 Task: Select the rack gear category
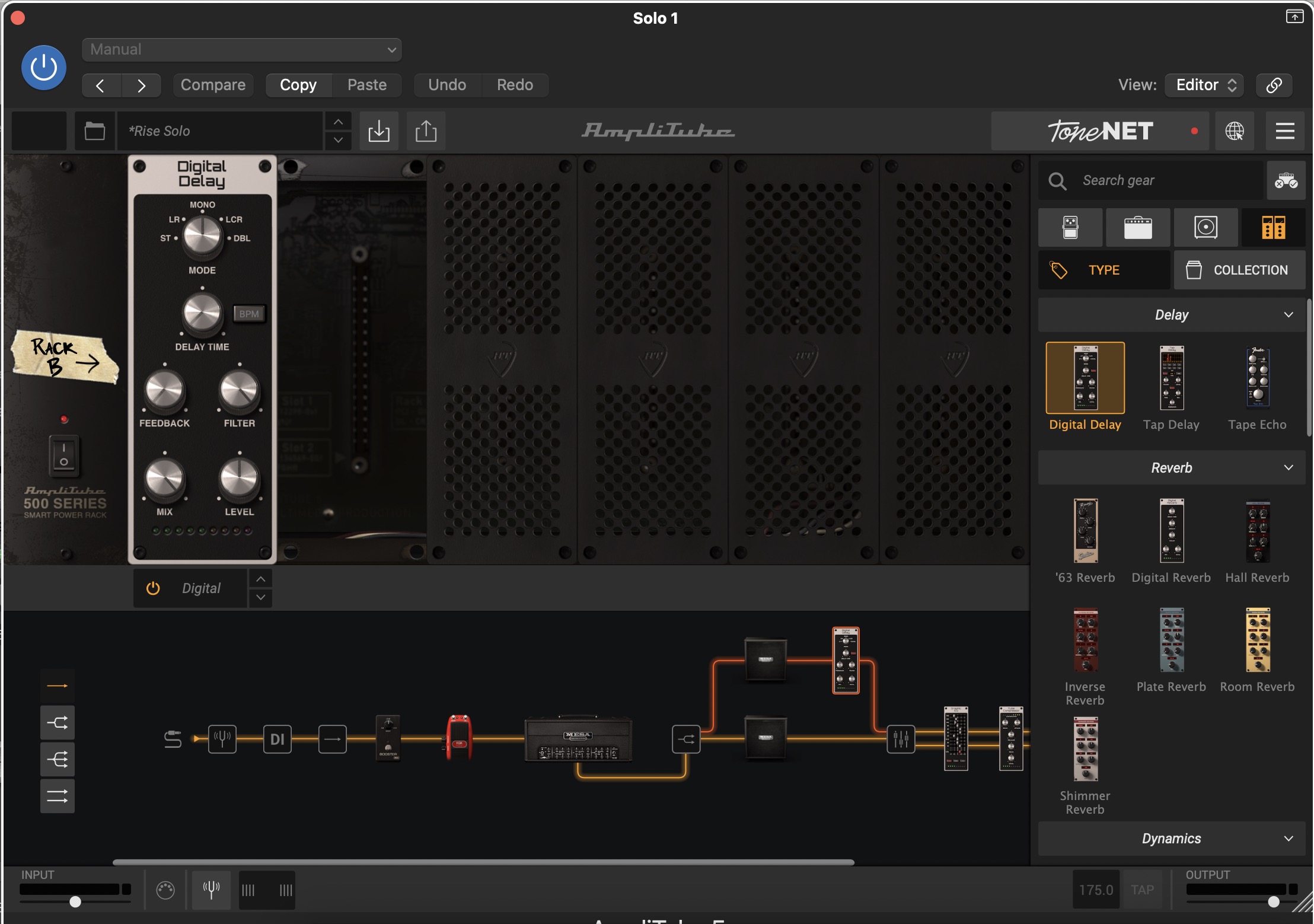(1273, 227)
